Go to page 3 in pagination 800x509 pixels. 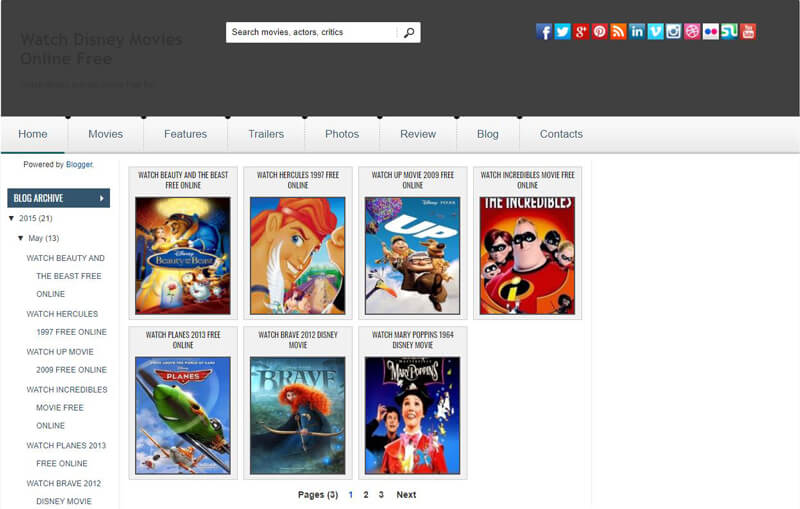tap(381, 495)
